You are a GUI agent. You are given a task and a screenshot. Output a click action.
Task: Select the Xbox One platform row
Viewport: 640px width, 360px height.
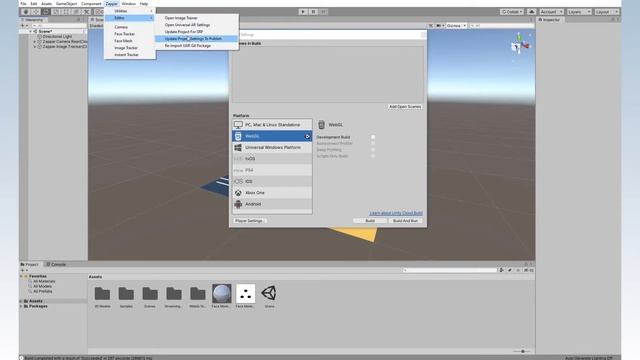[x=272, y=193]
